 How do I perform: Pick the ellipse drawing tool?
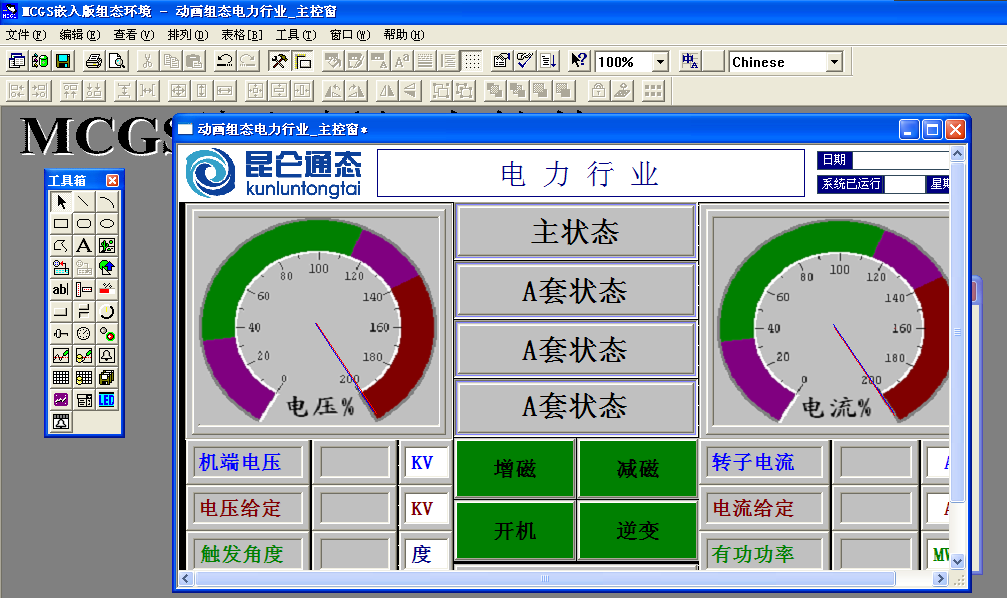tap(107, 224)
